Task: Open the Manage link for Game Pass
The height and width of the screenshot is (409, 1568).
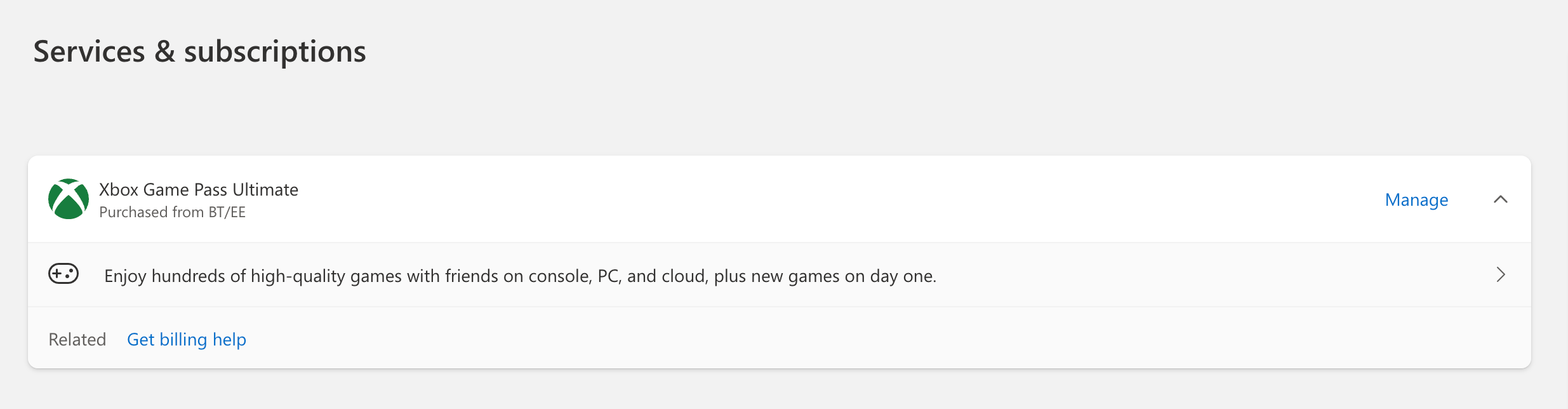Action: coord(1416,199)
